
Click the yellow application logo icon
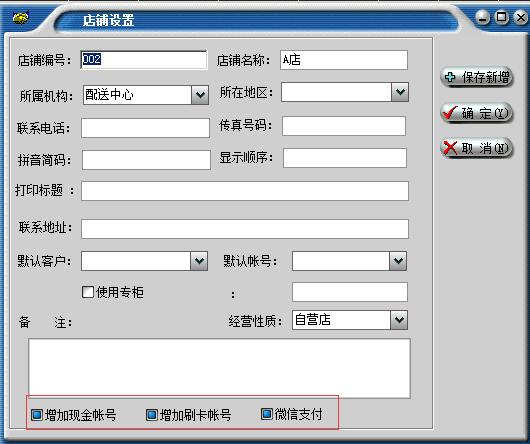(20, 18)
